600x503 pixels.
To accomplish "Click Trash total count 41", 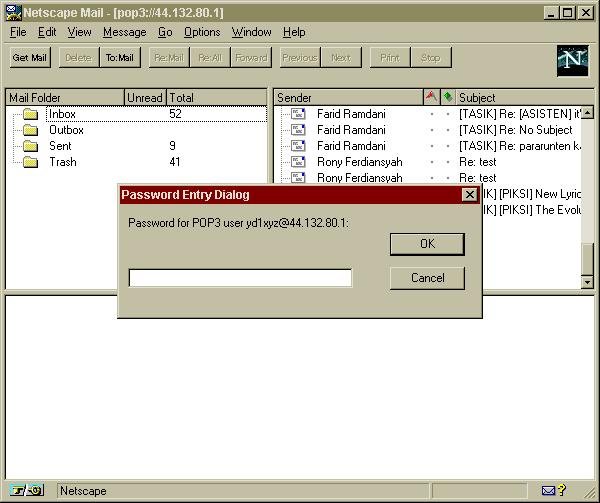I will coord(174,162).
